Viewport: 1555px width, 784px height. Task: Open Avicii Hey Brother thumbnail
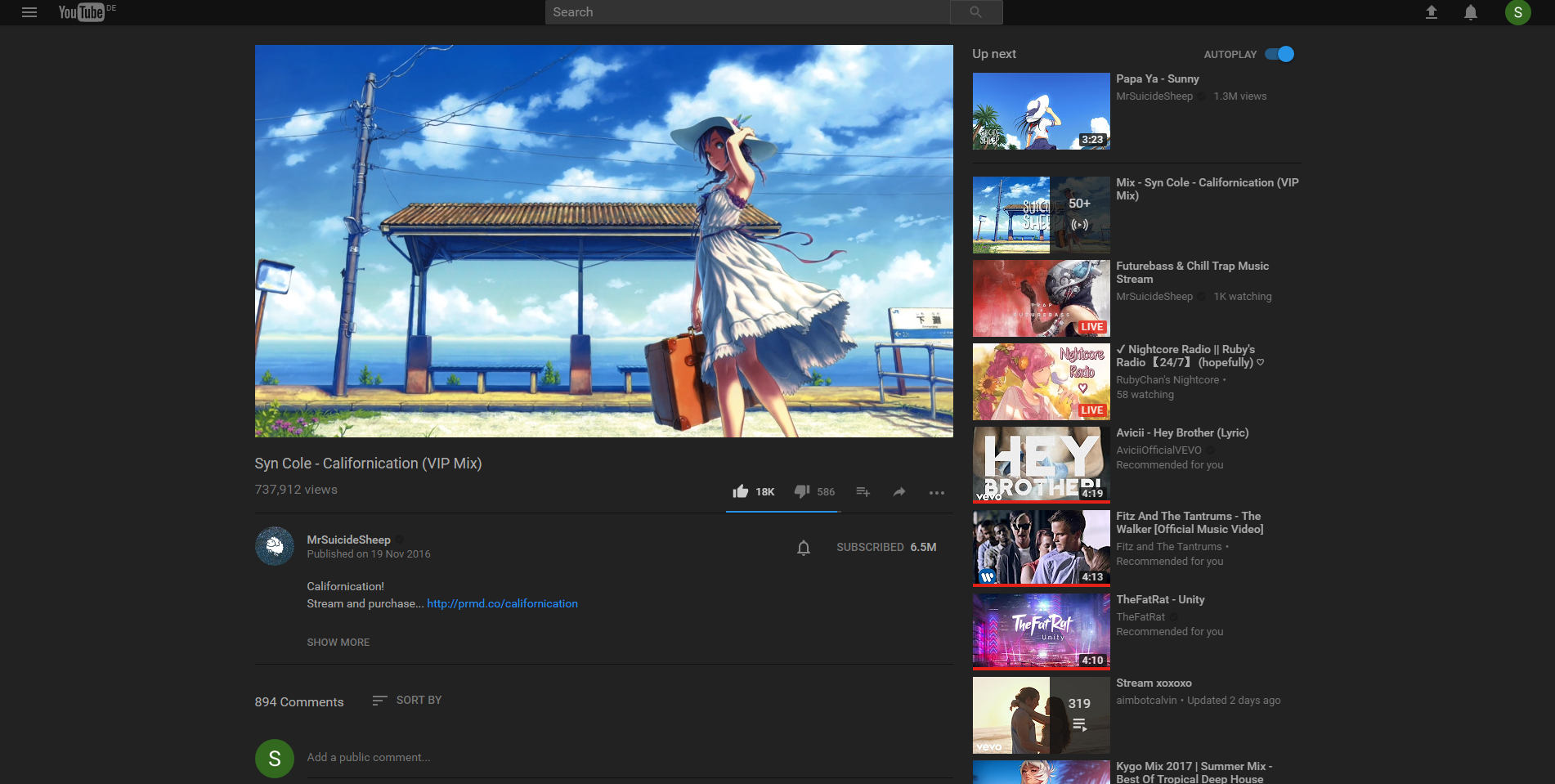[x=1042, y=465]
